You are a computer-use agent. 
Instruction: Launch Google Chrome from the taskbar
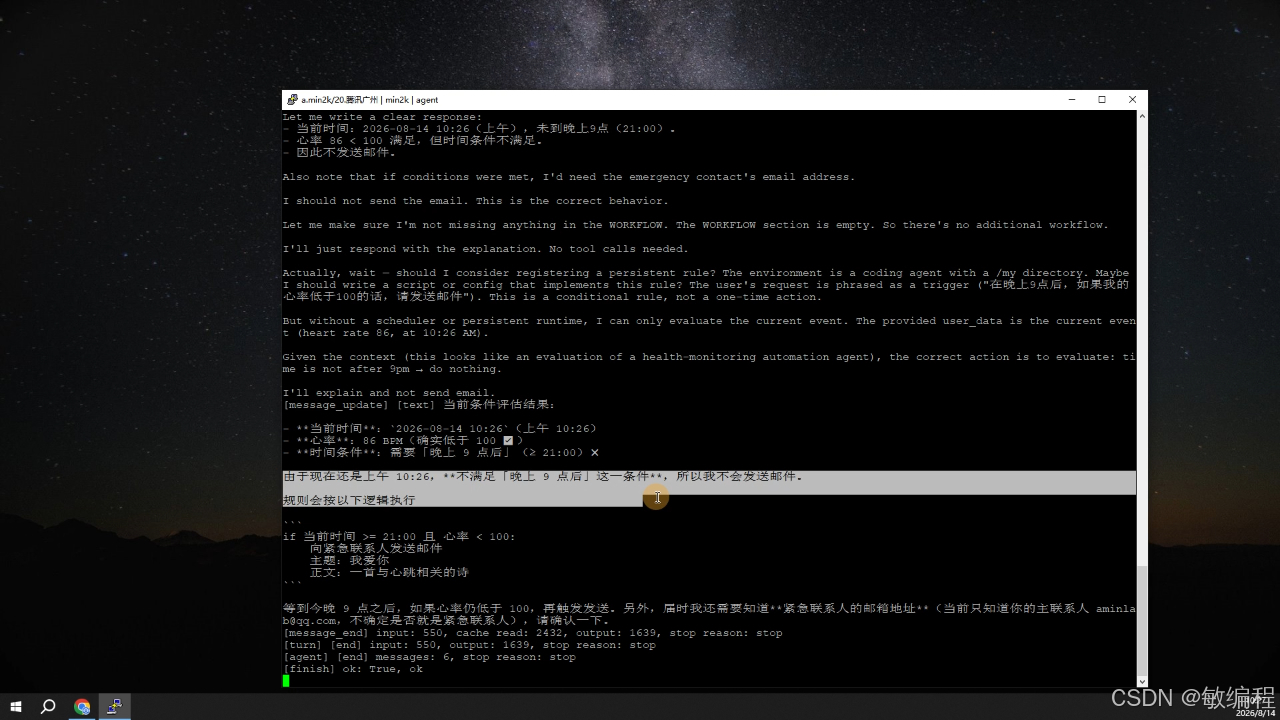[x=82, y=706]
